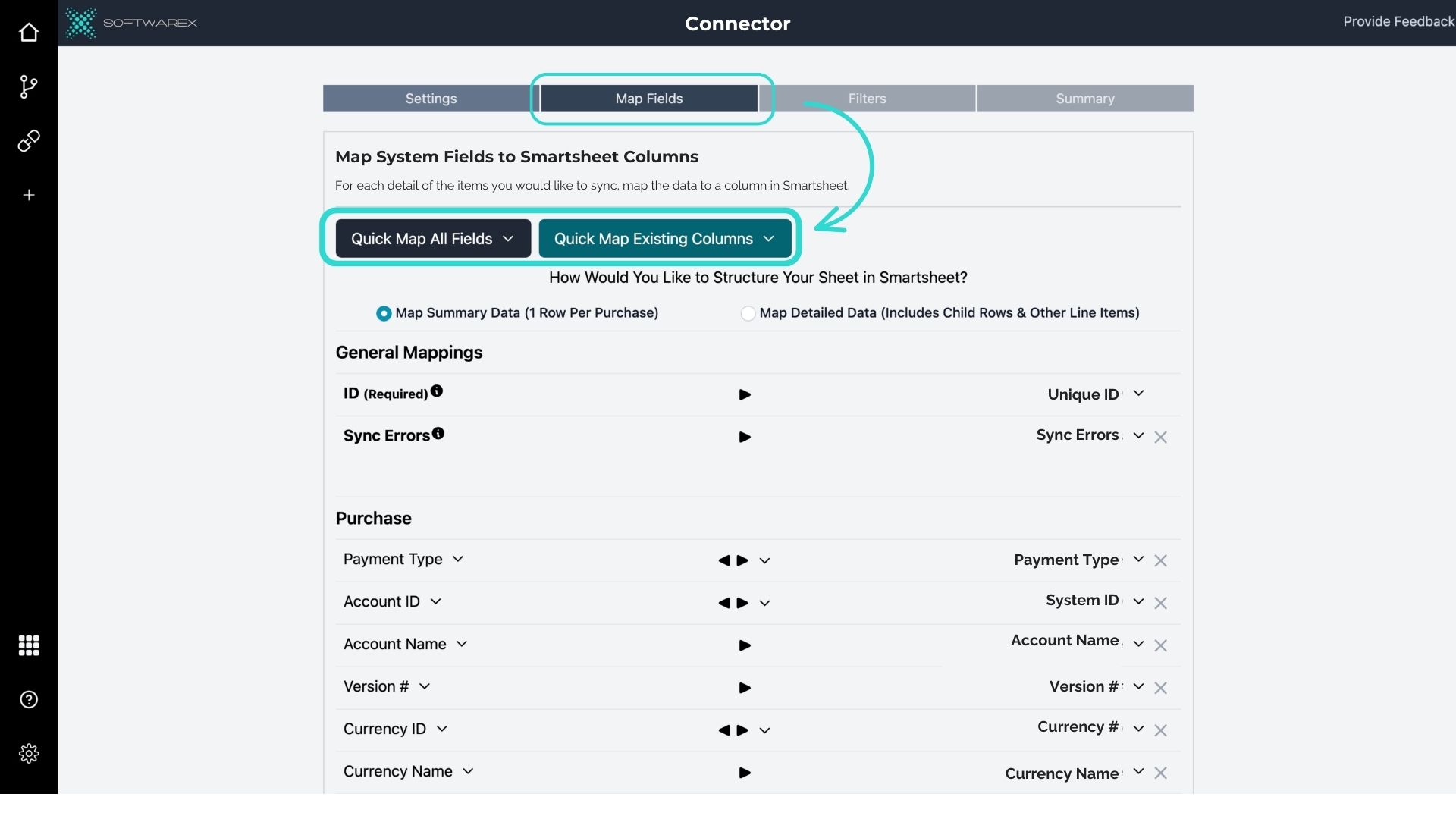Expand the Currency ID field options
1456x819 pixels.
pyautogui.click(x=442, y=729)
